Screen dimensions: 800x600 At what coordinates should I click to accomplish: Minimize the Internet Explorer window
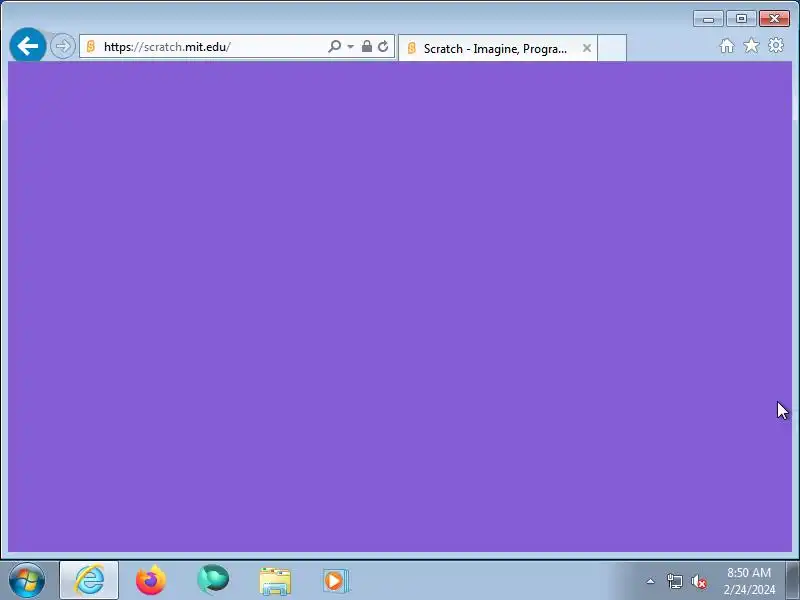tap(708, 19)
